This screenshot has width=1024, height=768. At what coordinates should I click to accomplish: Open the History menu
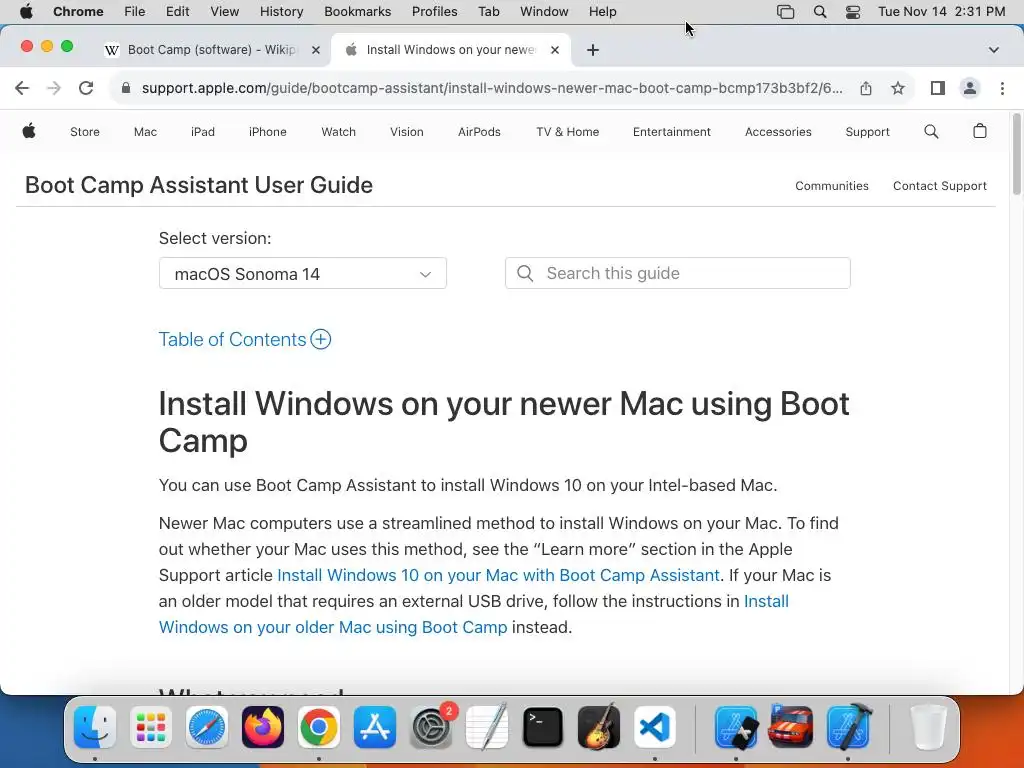pyautogui.click(x=281, y=12)
